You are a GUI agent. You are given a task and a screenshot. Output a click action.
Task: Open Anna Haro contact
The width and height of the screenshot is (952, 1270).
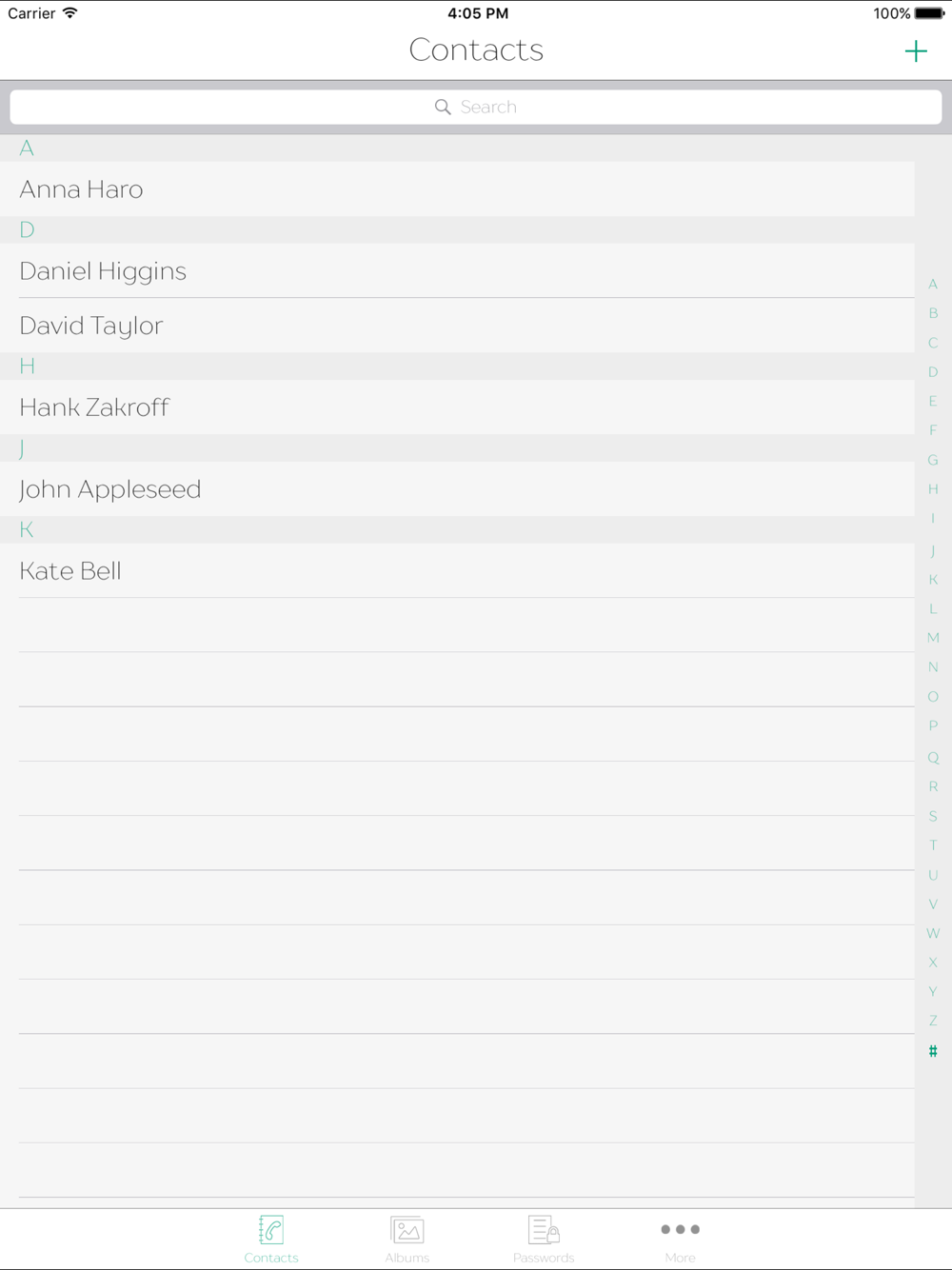coord(457,189)
